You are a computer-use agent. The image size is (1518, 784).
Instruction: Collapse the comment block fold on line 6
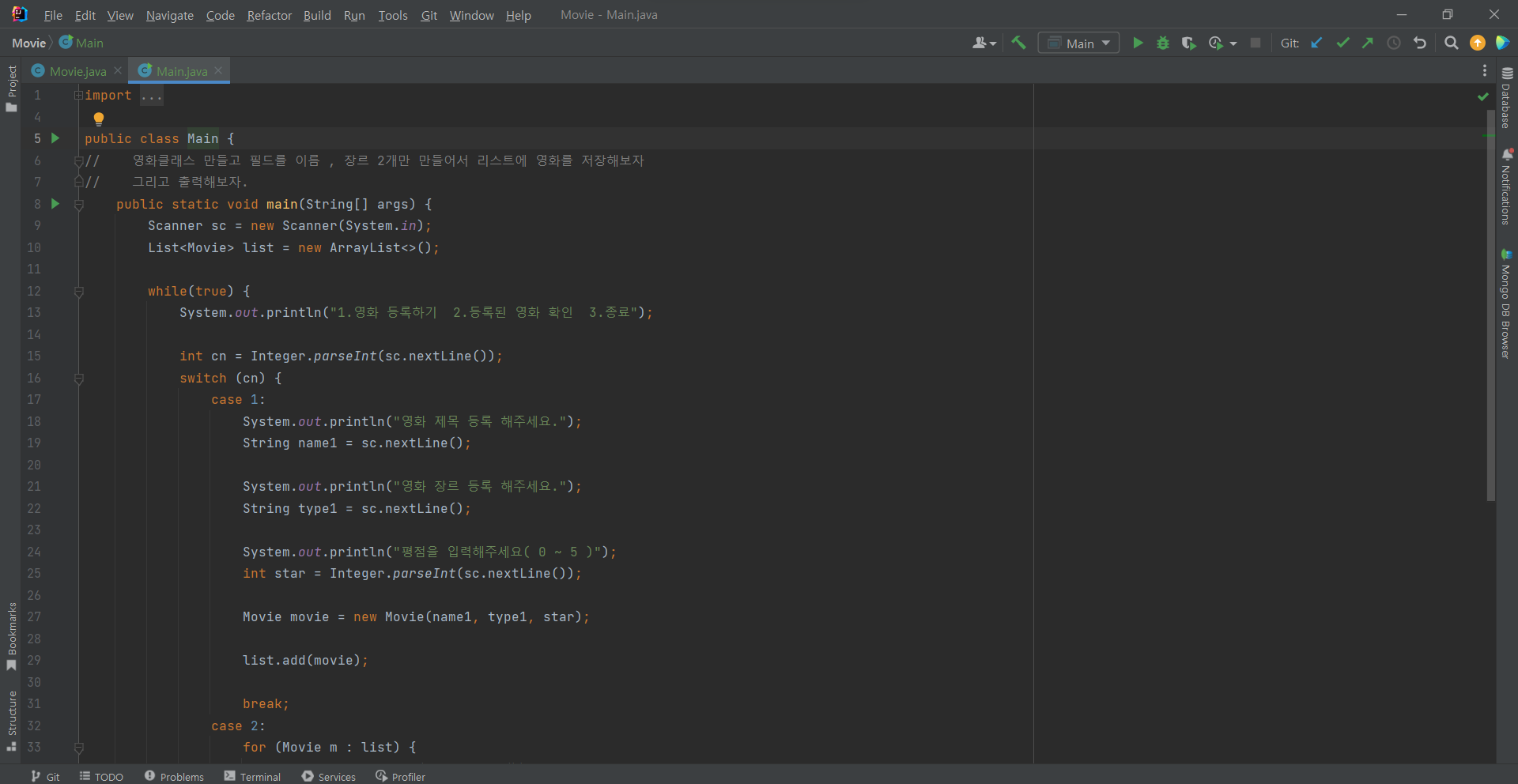(78, 160)
